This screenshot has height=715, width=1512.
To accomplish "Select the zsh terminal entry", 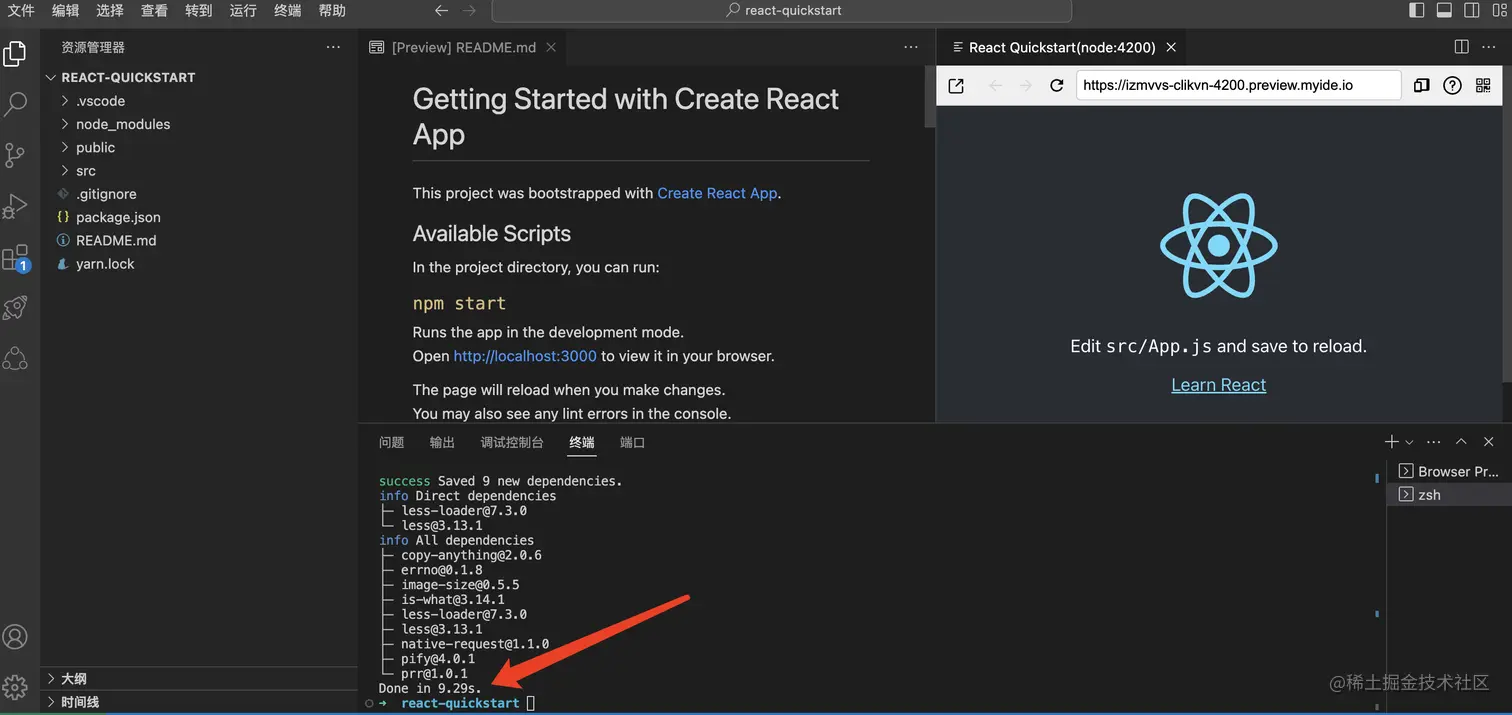I will click(x=1448, y=495).
